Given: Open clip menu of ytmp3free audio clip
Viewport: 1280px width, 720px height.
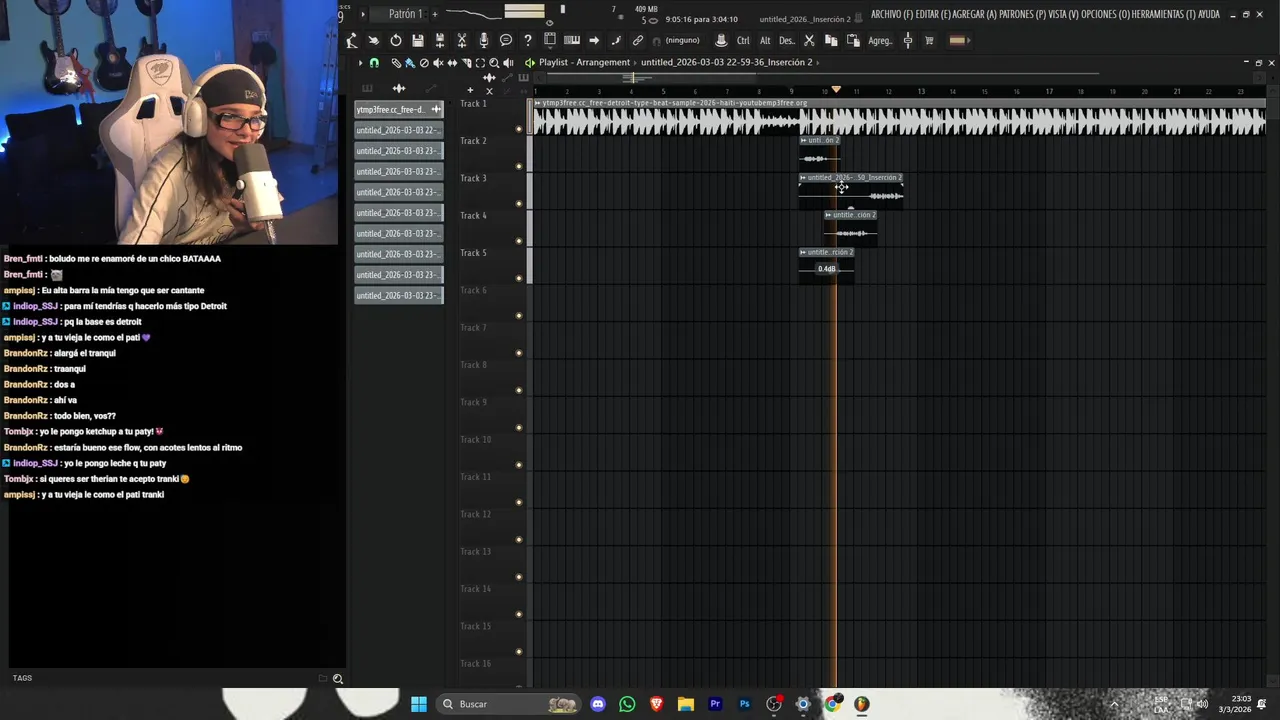Looking at the screenshot, I should pos(538,103).
